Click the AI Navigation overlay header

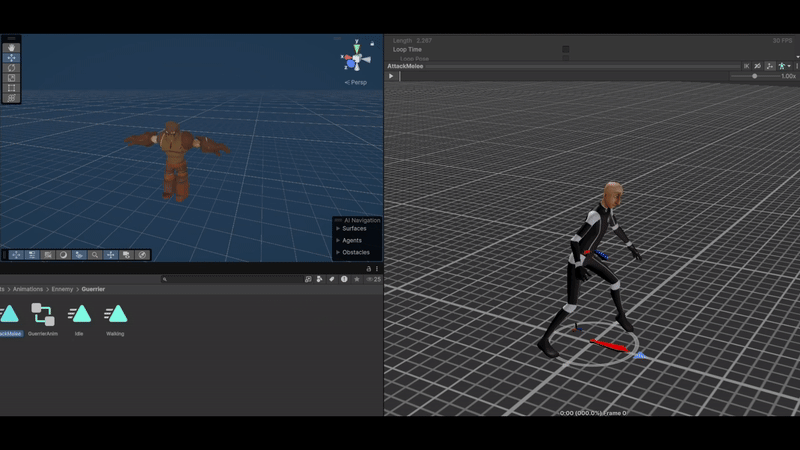pyautogui.click(x=357, y=220)
